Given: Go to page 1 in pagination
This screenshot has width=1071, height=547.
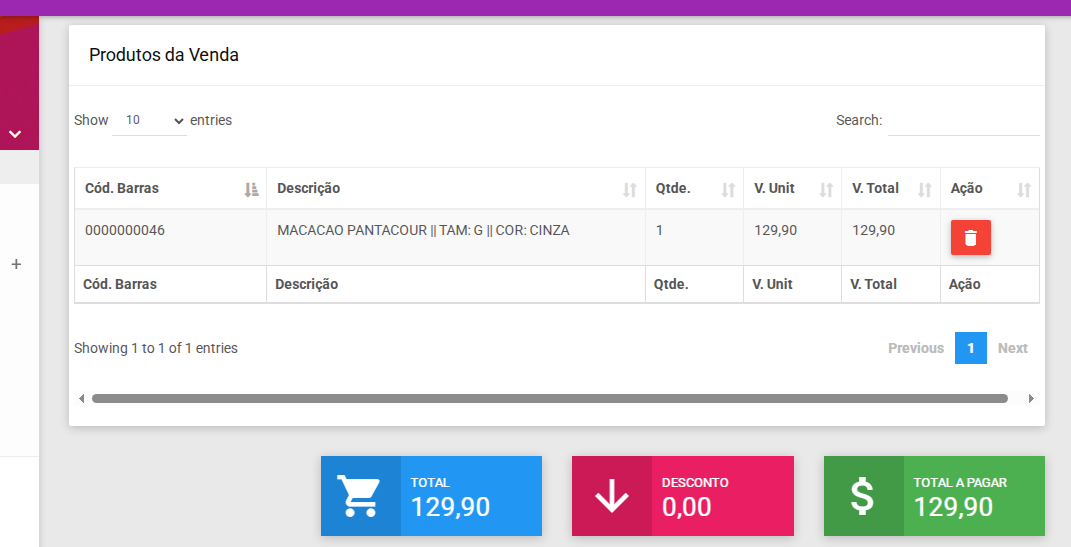Looking at the screenshot, I should tap(970, 348).
